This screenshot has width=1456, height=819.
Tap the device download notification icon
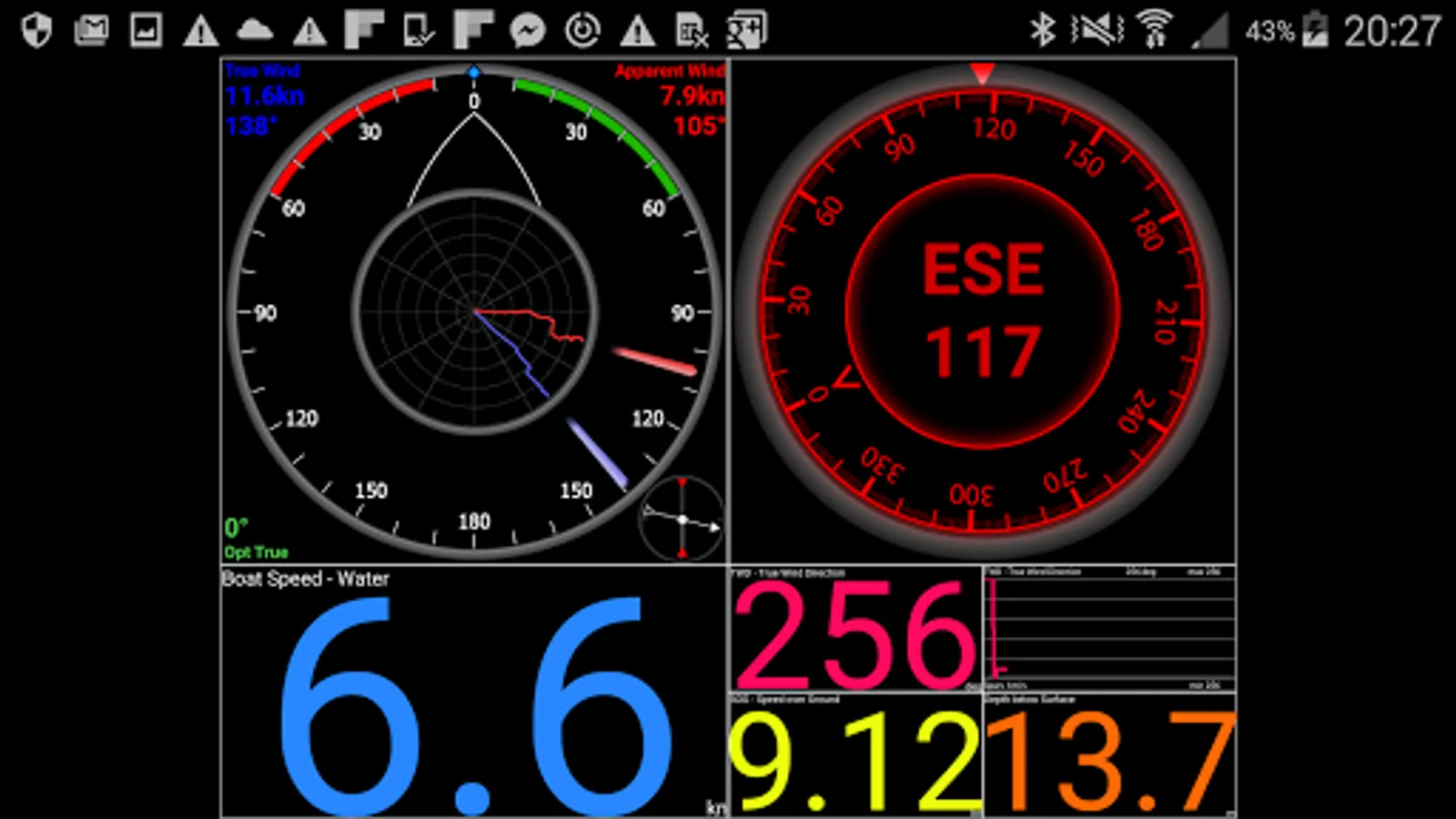pyautogui.click(x=419, y=31)
